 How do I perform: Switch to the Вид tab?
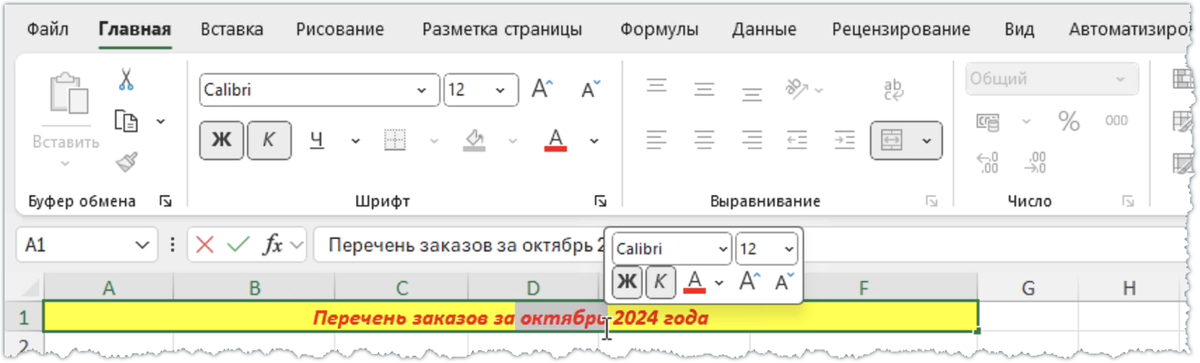tap(1019, 29)
